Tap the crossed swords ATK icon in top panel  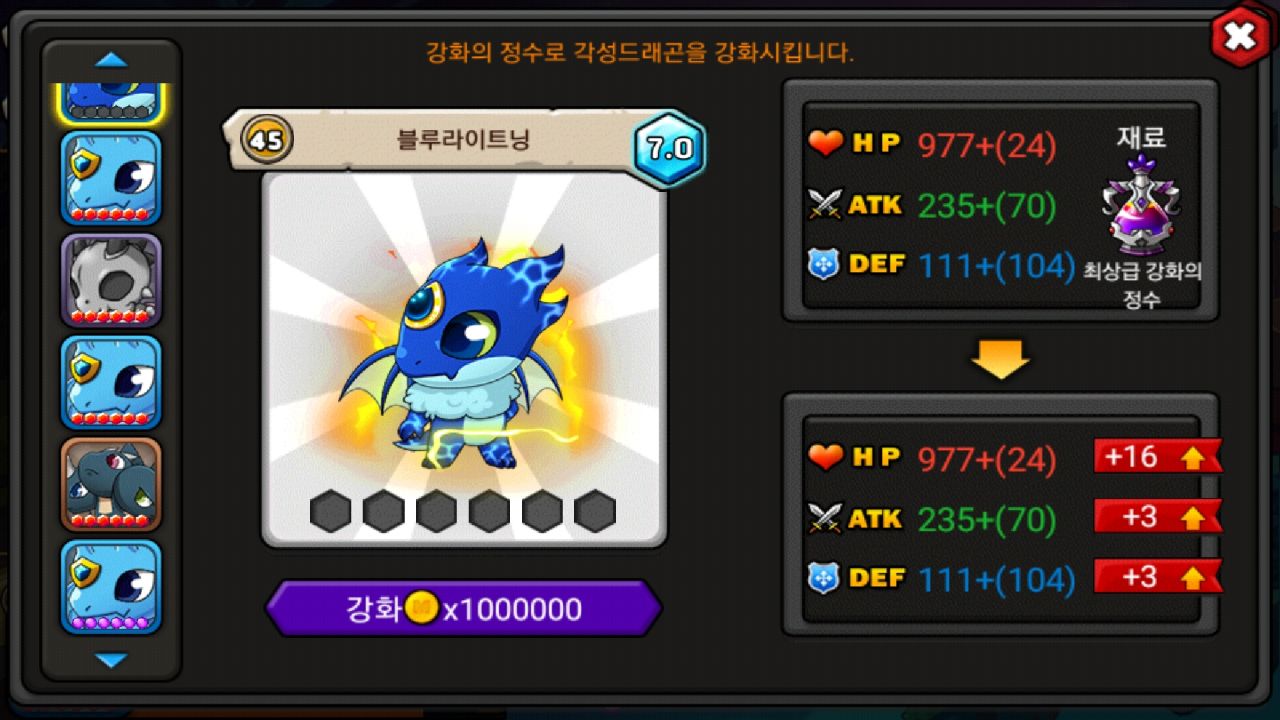click(826, 205)
